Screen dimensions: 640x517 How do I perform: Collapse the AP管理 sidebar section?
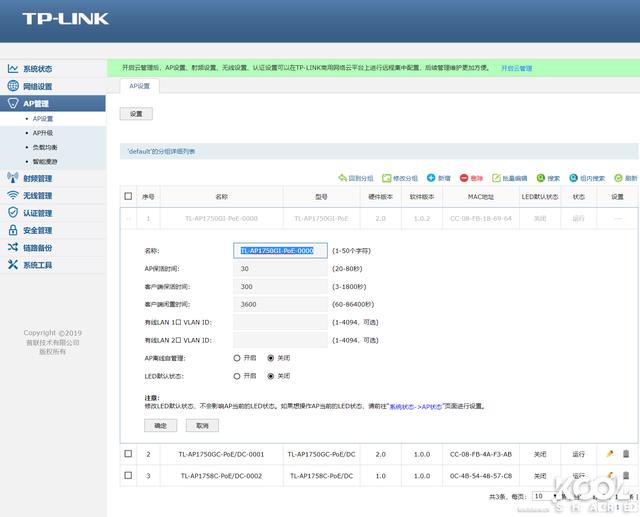(x=53, y=103)
